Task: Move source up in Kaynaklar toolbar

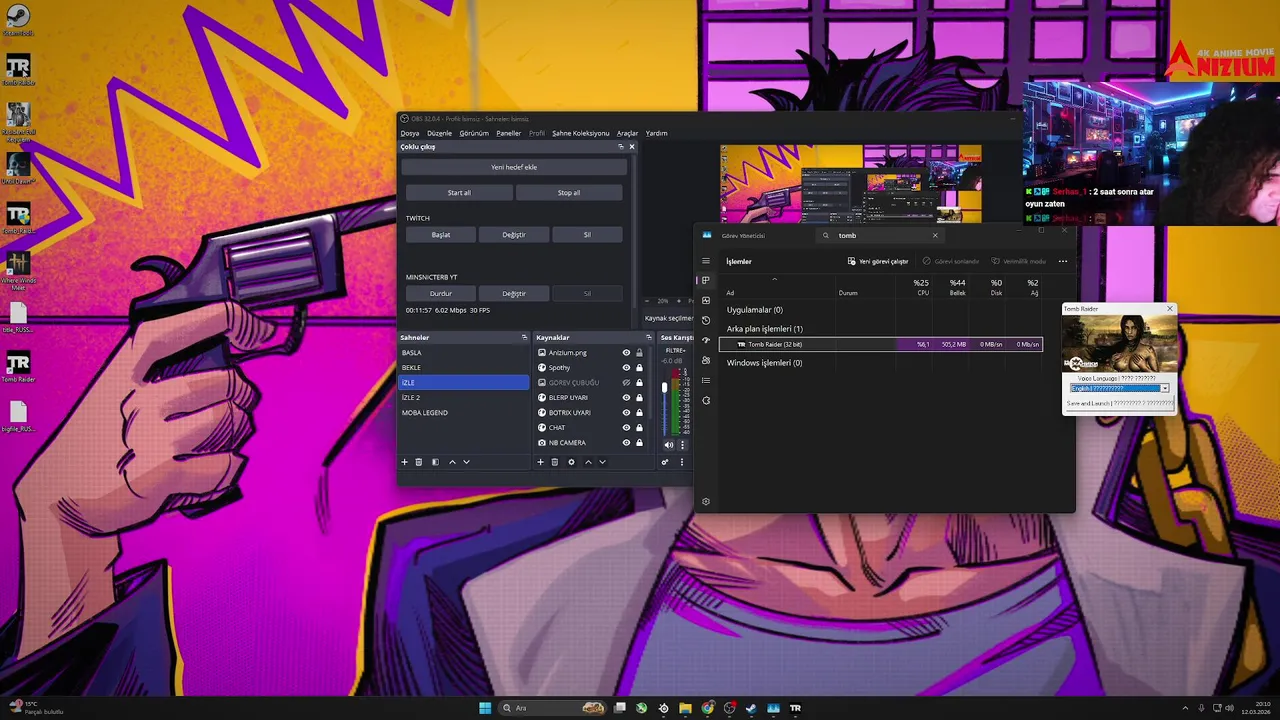Action: (588, 462)
